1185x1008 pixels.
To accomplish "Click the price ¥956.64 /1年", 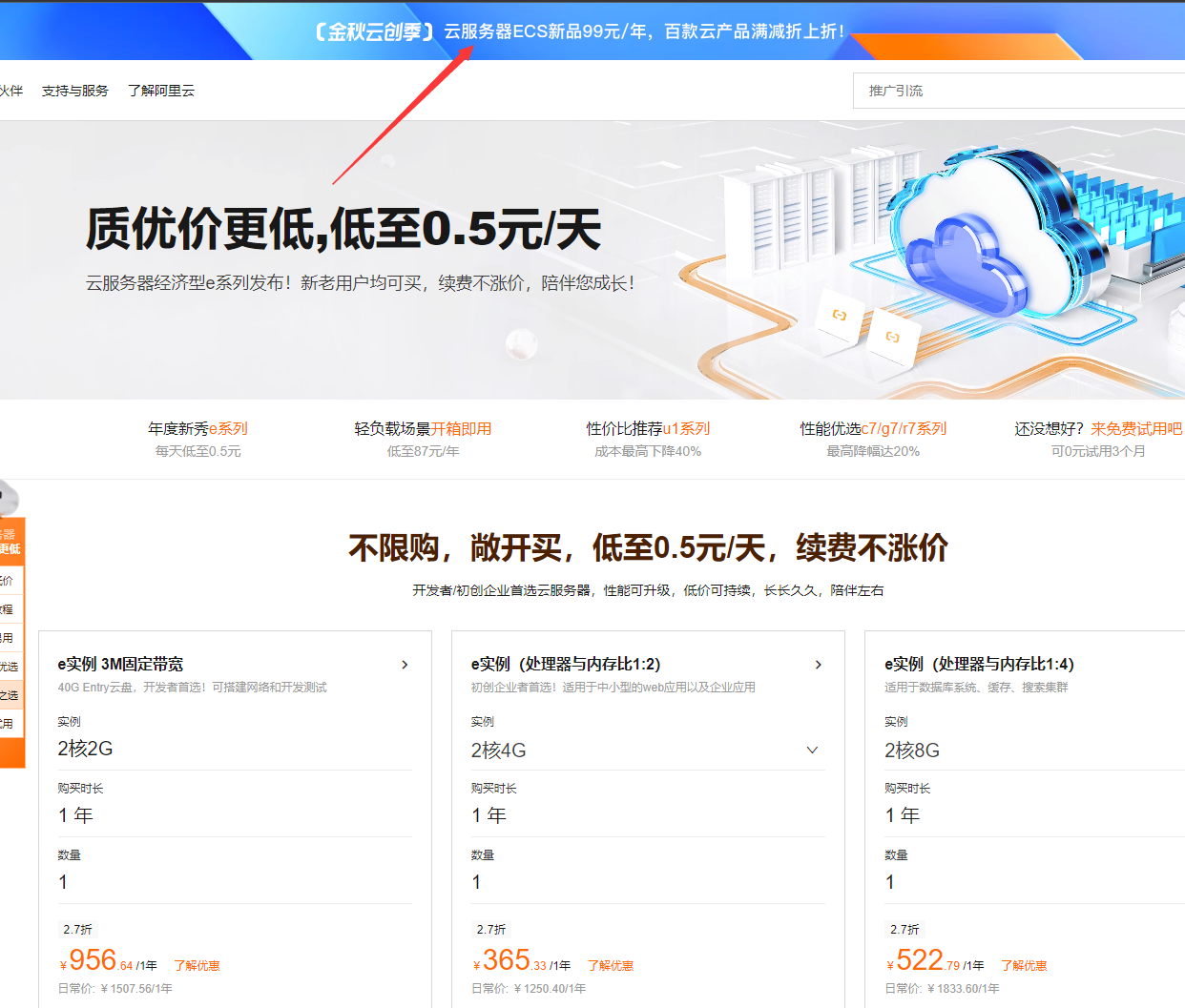I will click(x=108, y=960).
